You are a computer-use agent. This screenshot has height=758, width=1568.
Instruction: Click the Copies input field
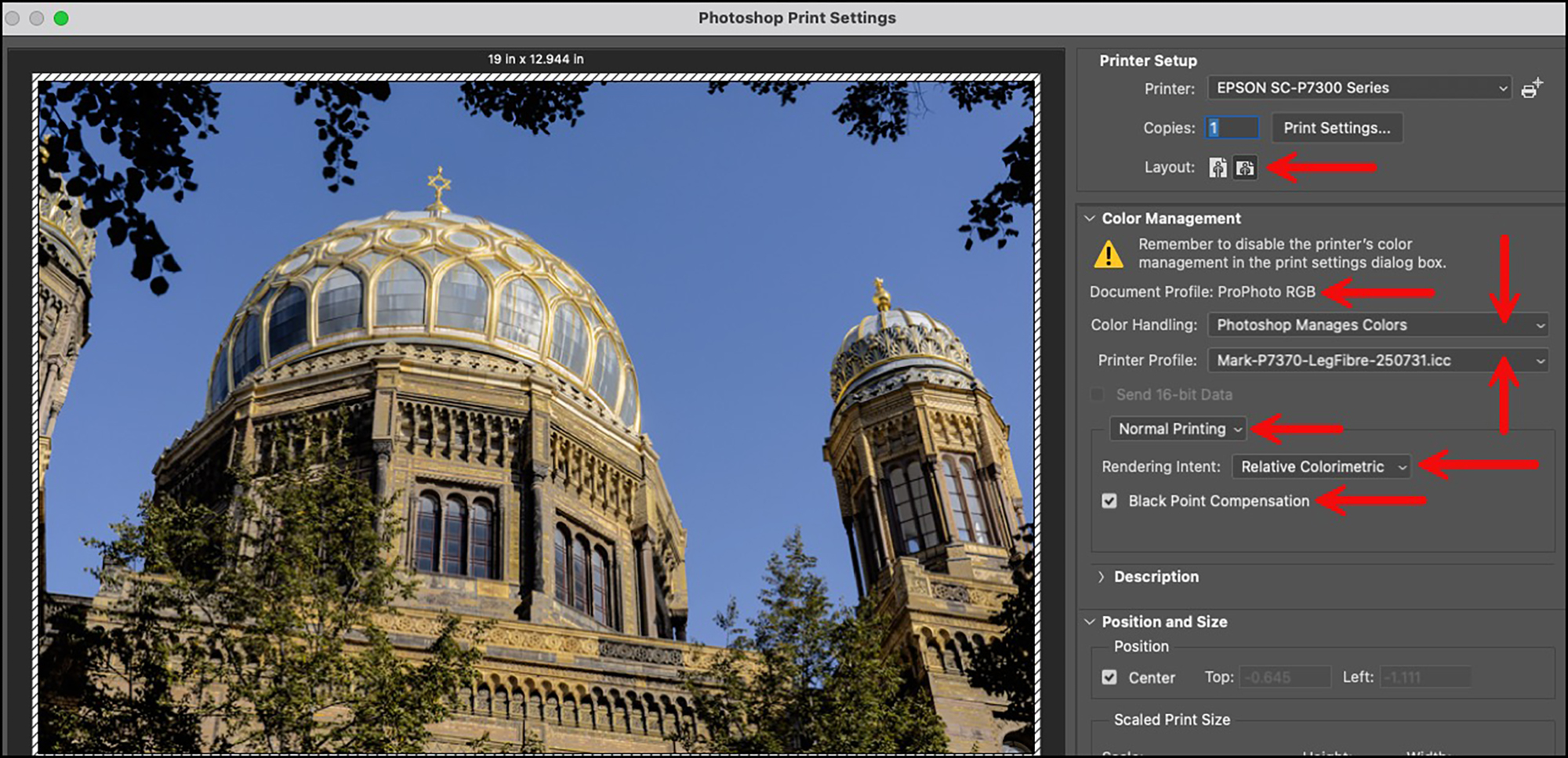pos(1232,128)
